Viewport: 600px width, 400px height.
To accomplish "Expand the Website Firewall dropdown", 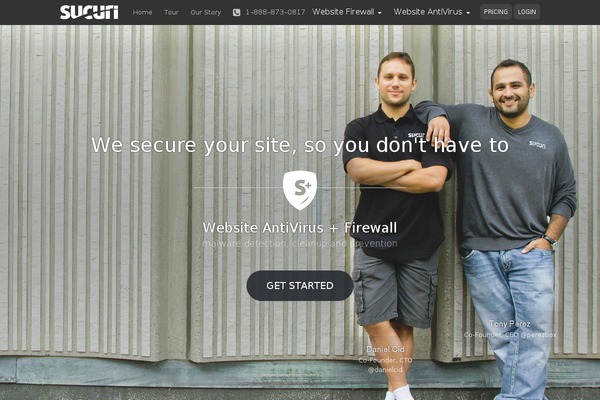I will click(347, 12).
